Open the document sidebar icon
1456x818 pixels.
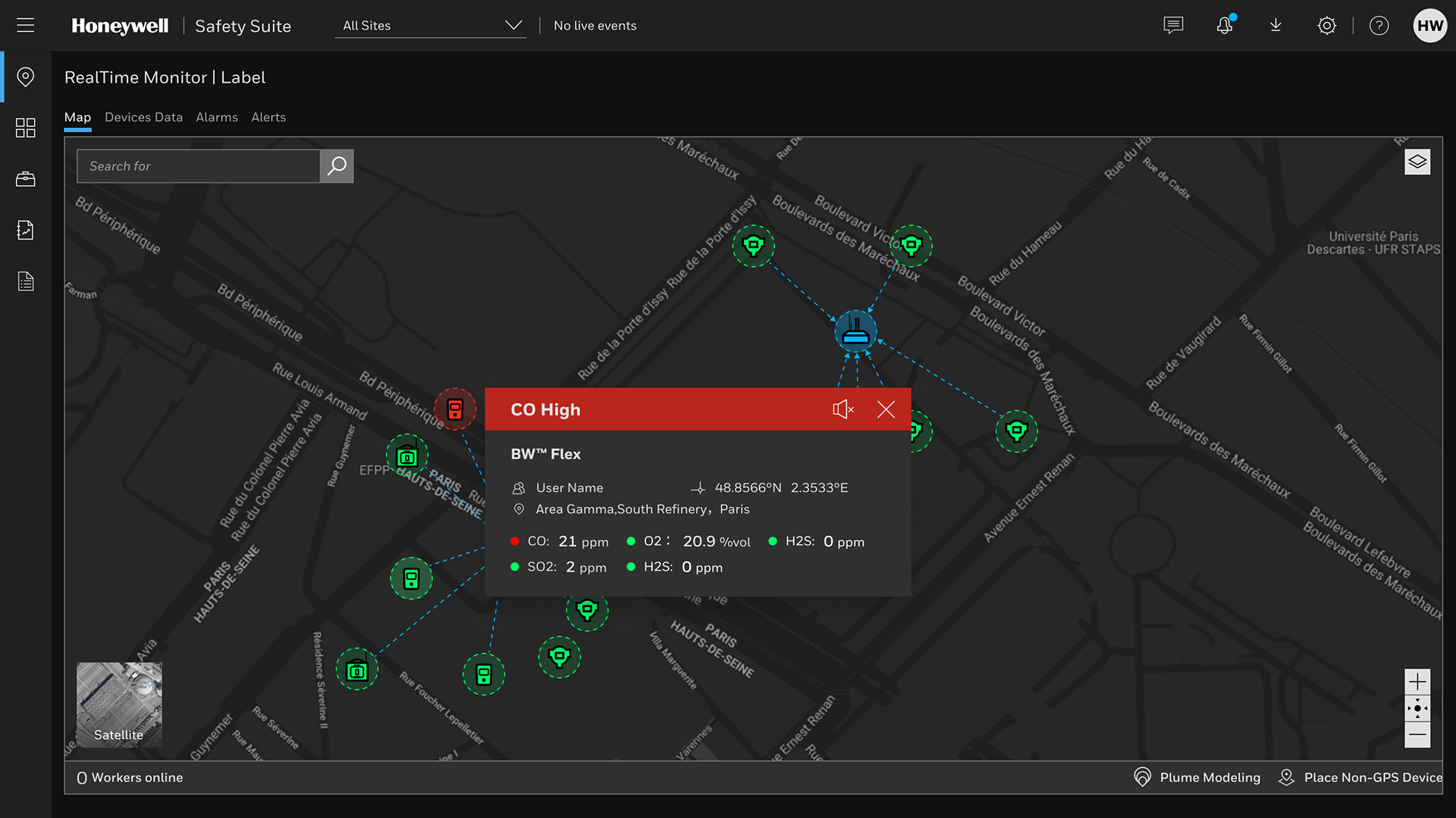[x=26, y=281]
